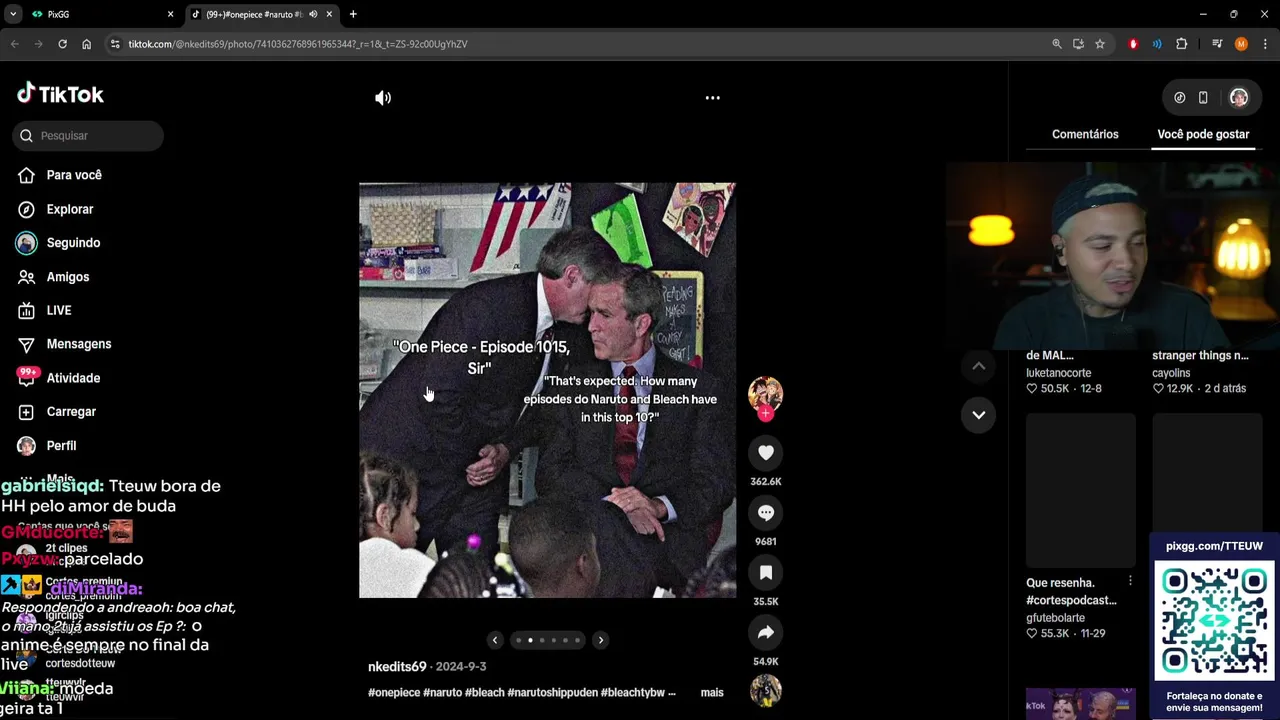Click the address bar URL

coord(298,44)
